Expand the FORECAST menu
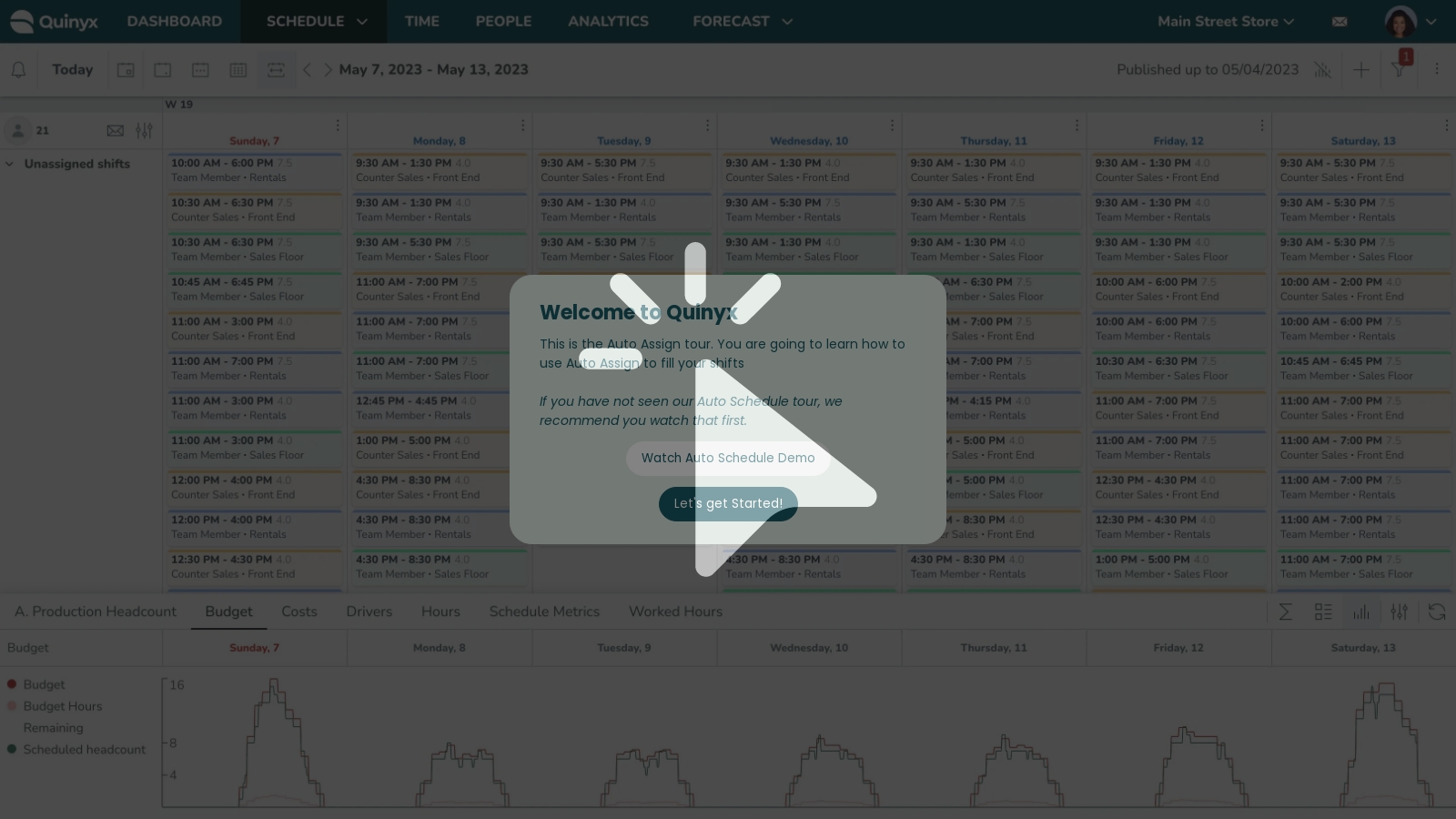 (742, 22)
